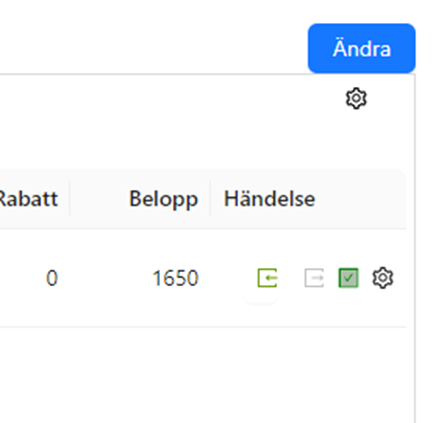Register check-out using the faded arrow-out icon

[x=314, y=278]
